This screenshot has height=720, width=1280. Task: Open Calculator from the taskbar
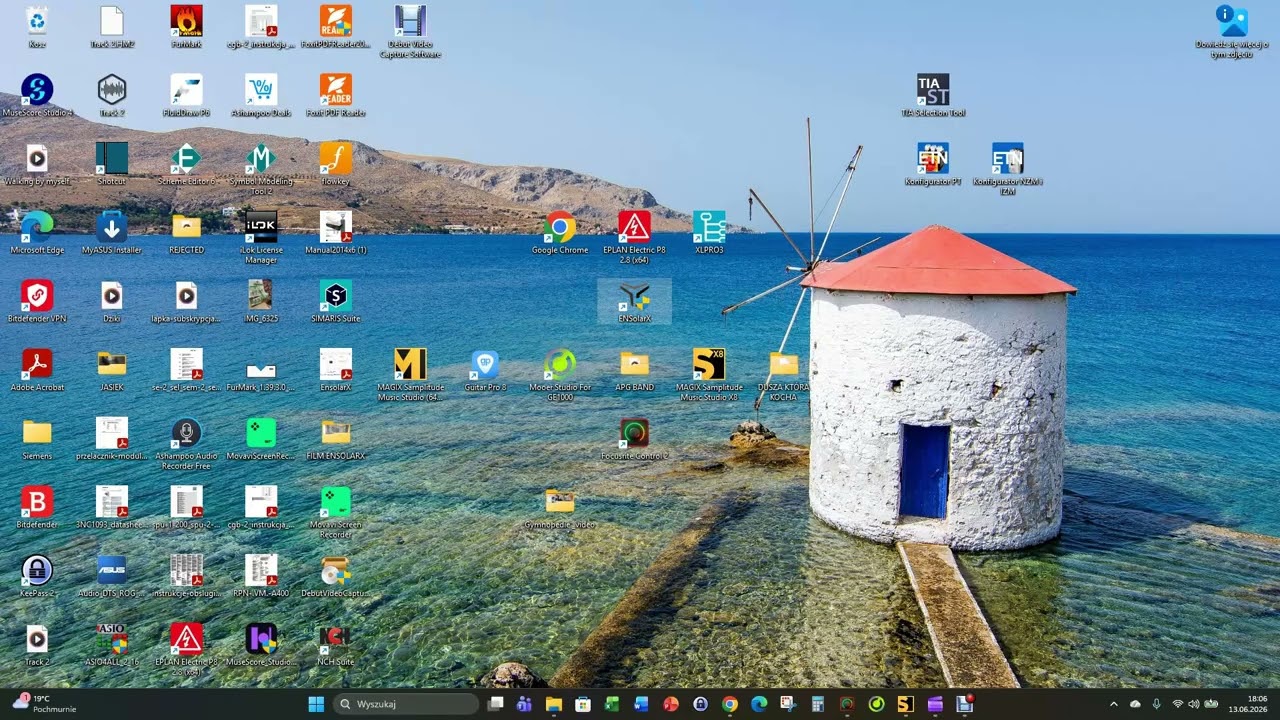817,704
